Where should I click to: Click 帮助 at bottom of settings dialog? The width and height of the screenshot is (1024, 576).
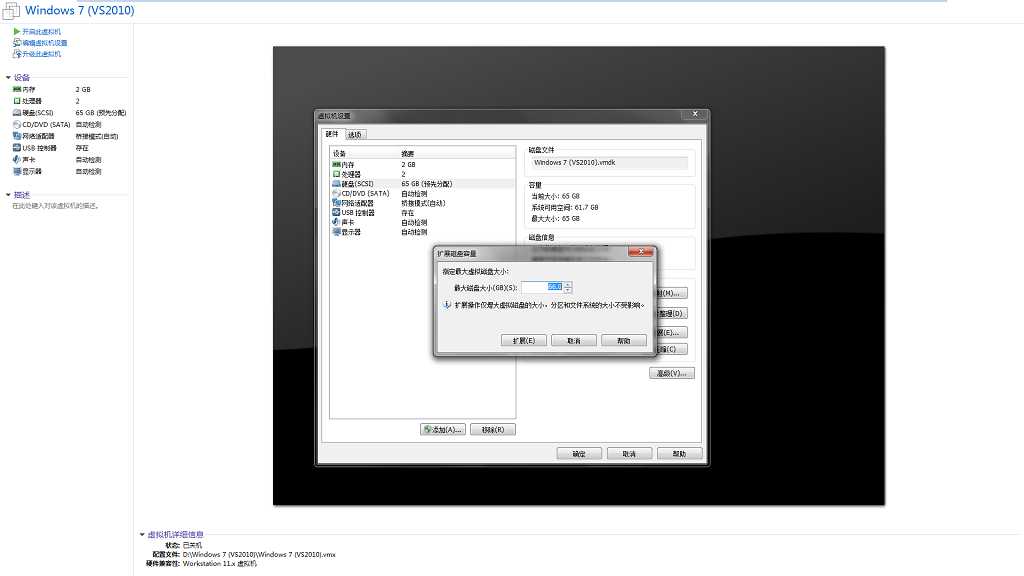point(679,453)
